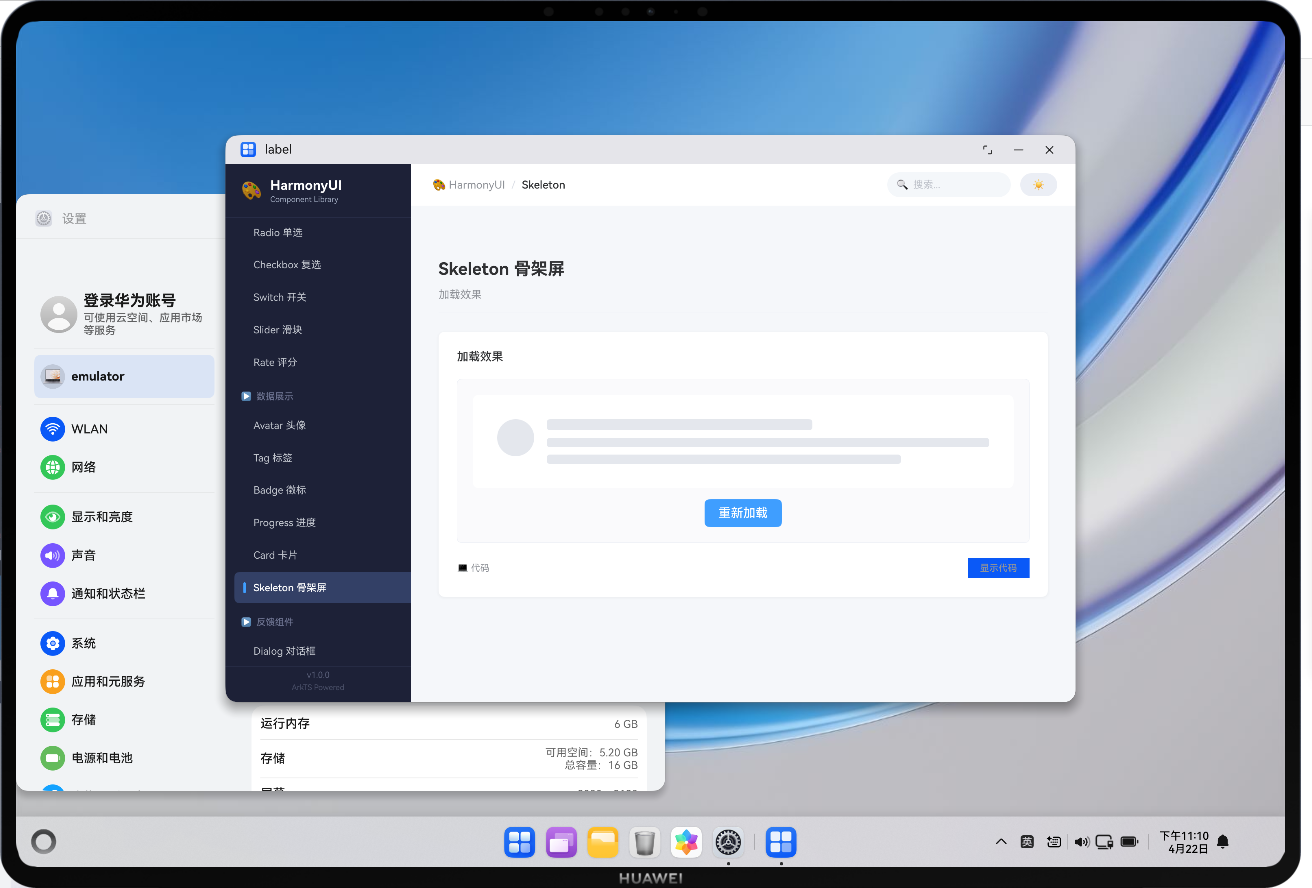Open the Progress 进度 sidebar item

pos(318,523)
